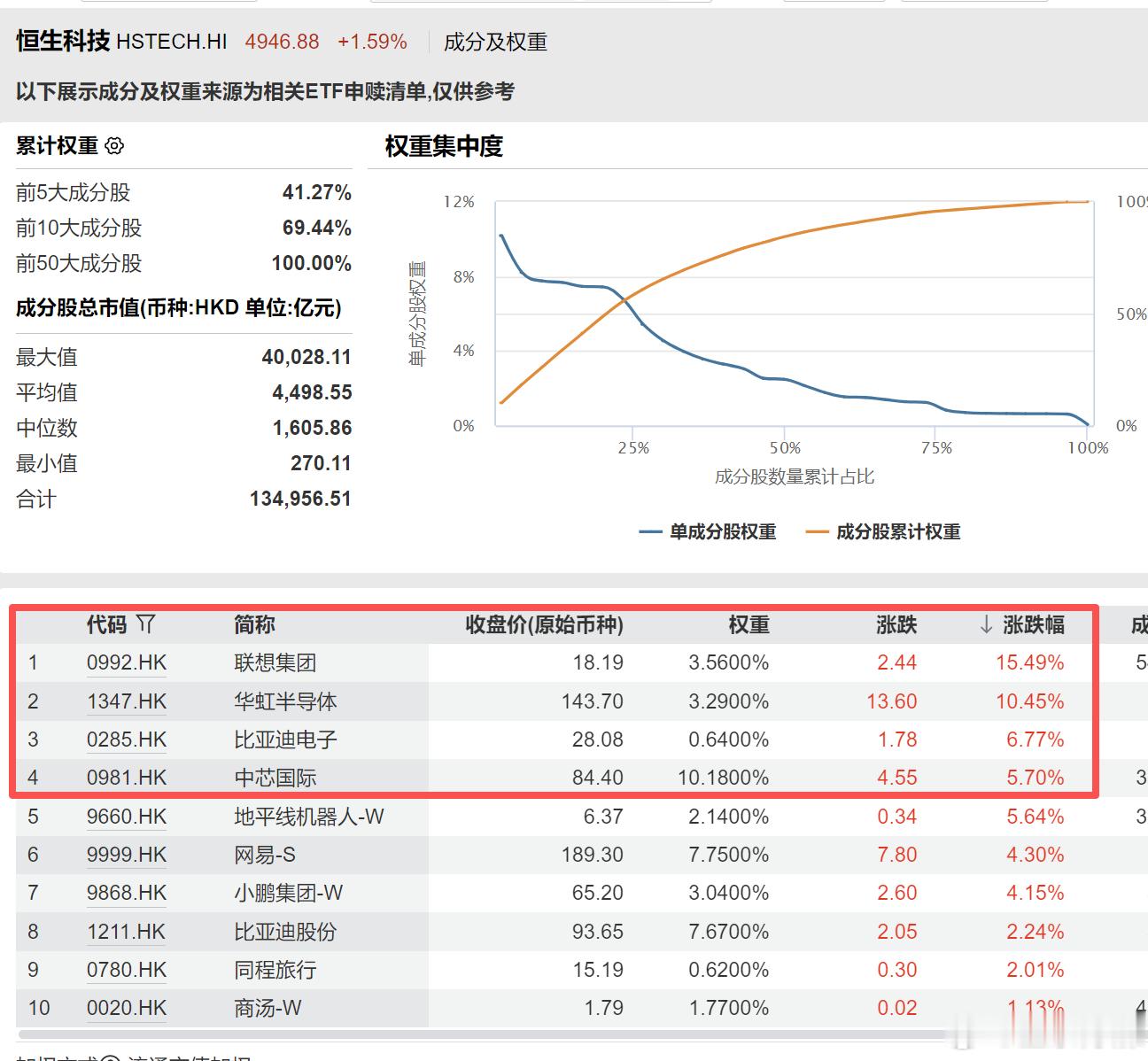The width and height of the screenshot is (1148, 1061).
Task: Click the 恒生科技 index name in header
Action: tap(63, 41)
